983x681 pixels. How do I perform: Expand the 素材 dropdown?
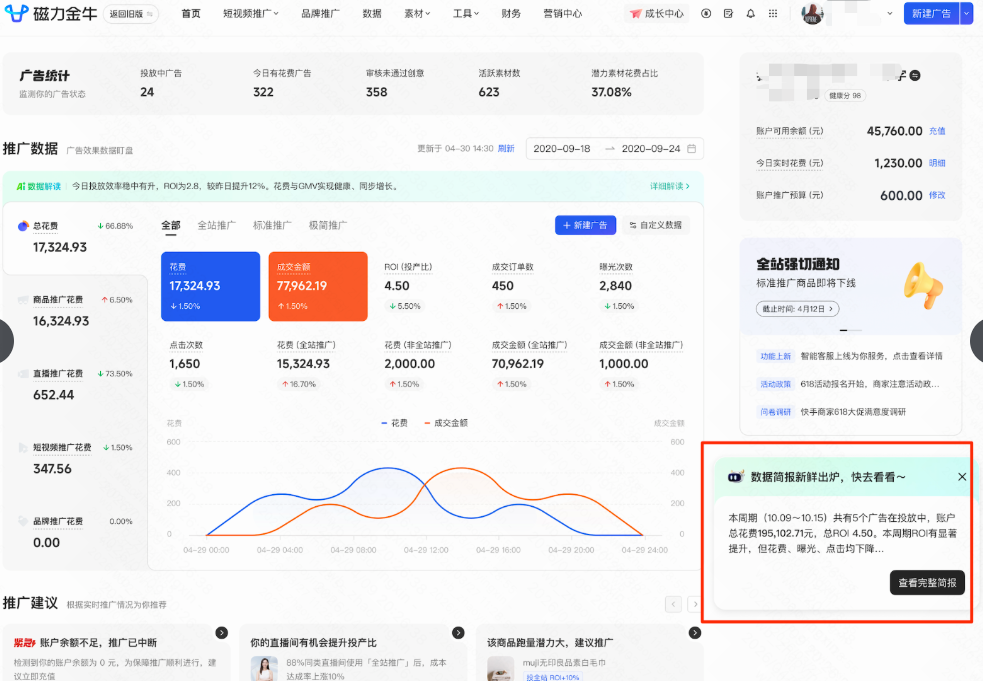tap(417, 13)
